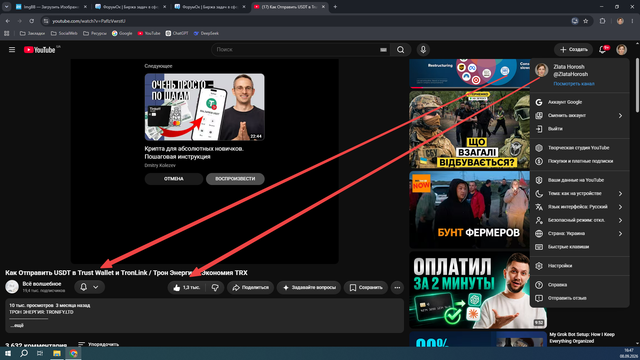This screenshot has width=640, height=360.
Task: Click Посмотреть канал link
Action: pyautogui.click(x=573, y=84)
